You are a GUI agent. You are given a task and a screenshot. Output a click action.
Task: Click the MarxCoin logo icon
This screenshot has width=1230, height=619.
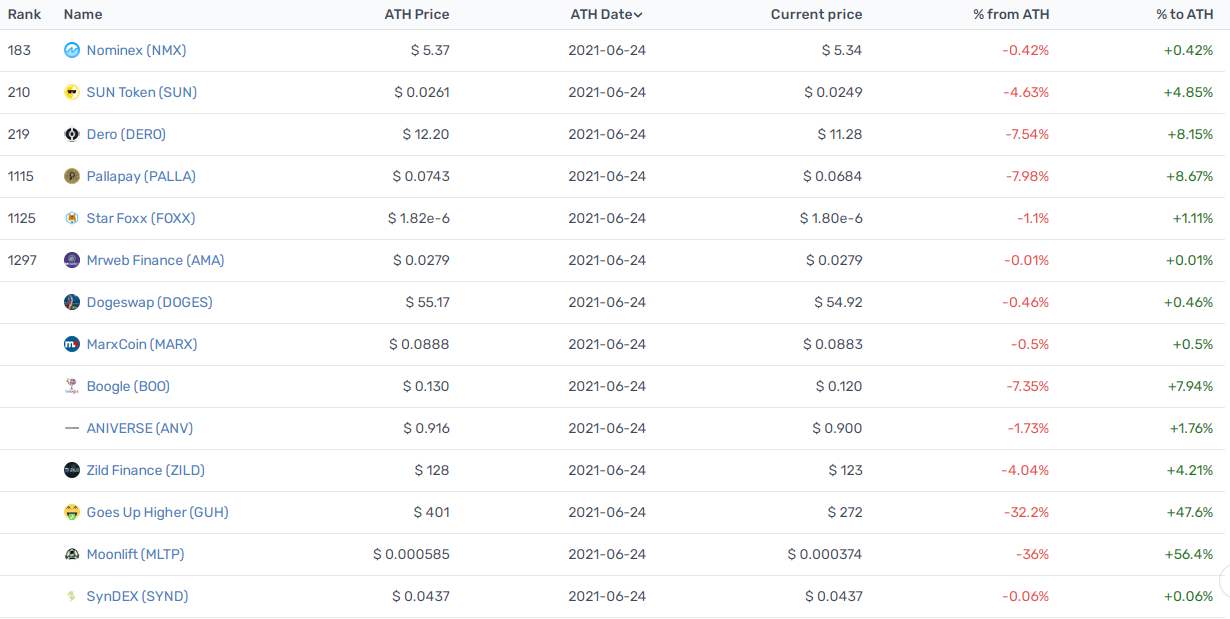[72, 344]
